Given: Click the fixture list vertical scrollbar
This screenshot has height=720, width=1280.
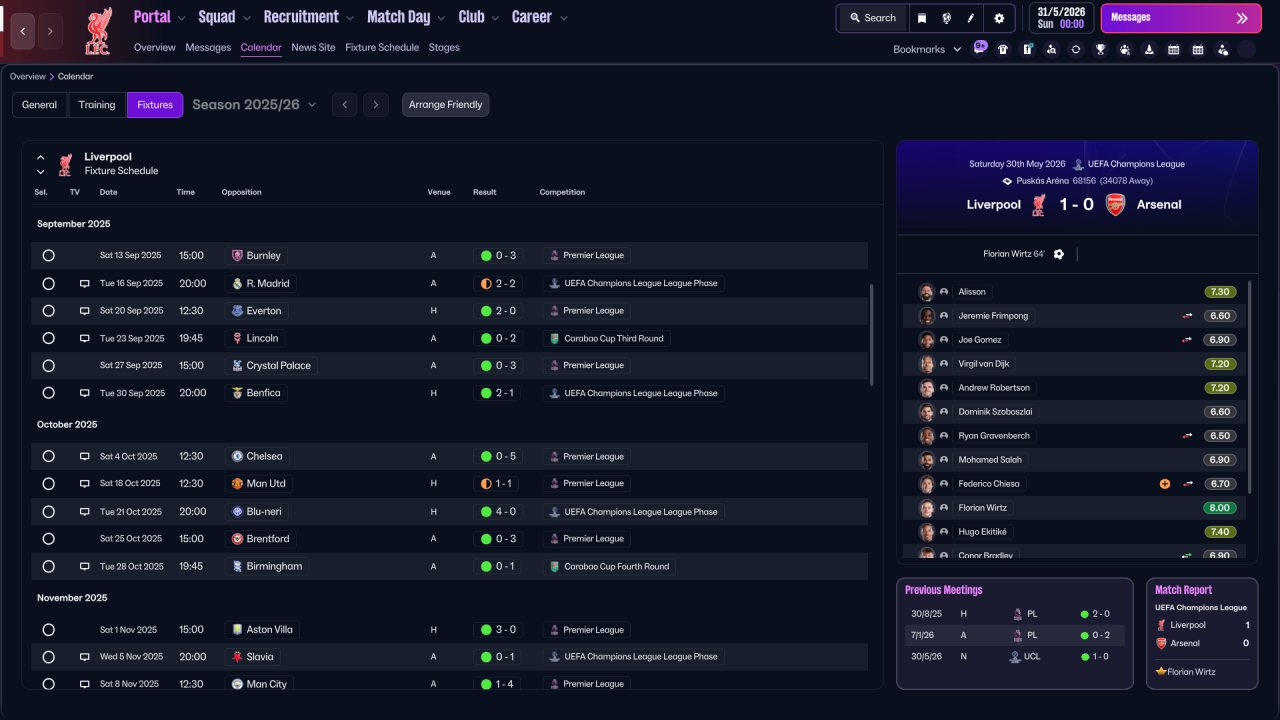Looking at the screenshot, I should [873, 335].
